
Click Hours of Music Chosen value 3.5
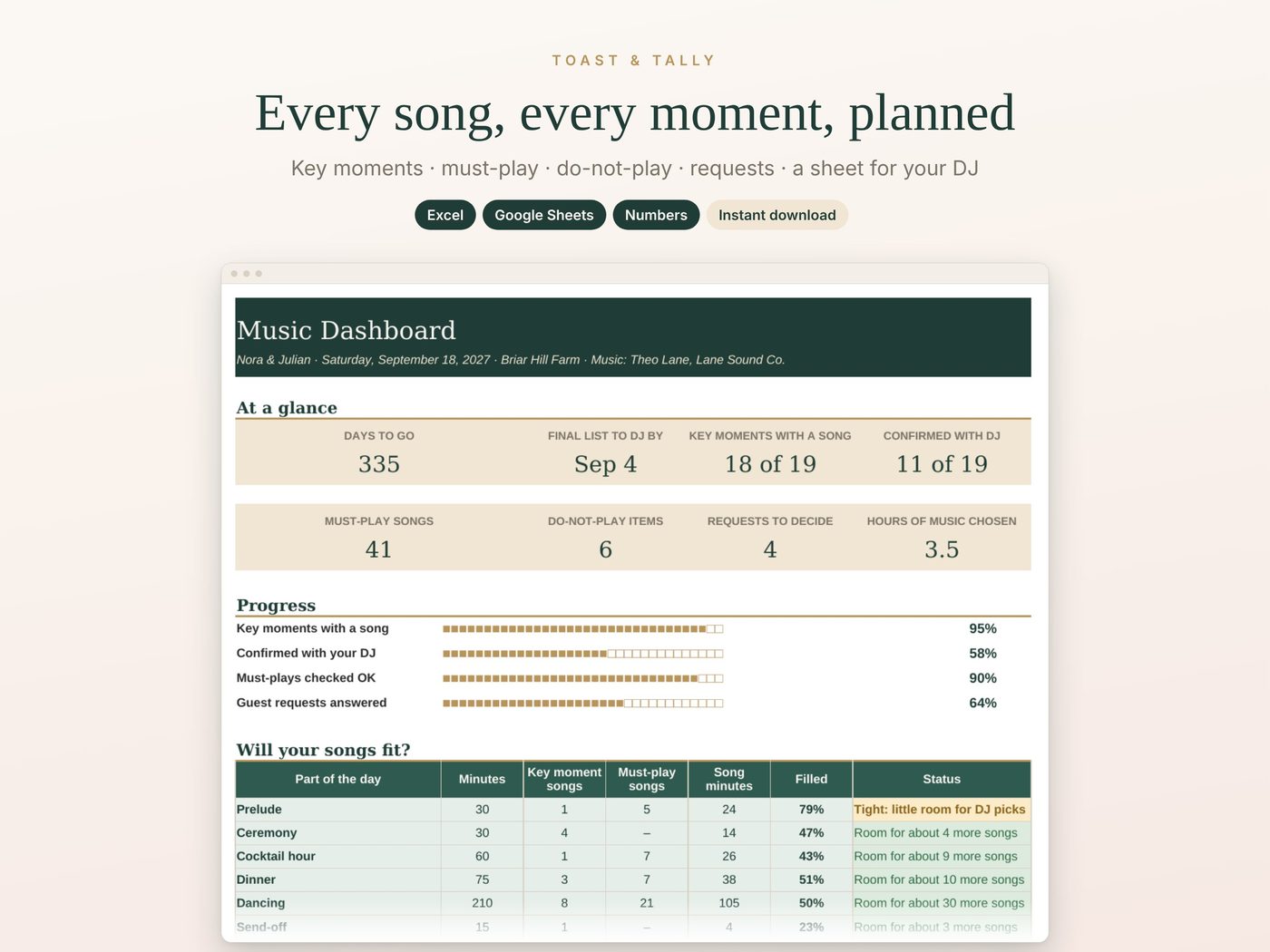tap(942, 549)
